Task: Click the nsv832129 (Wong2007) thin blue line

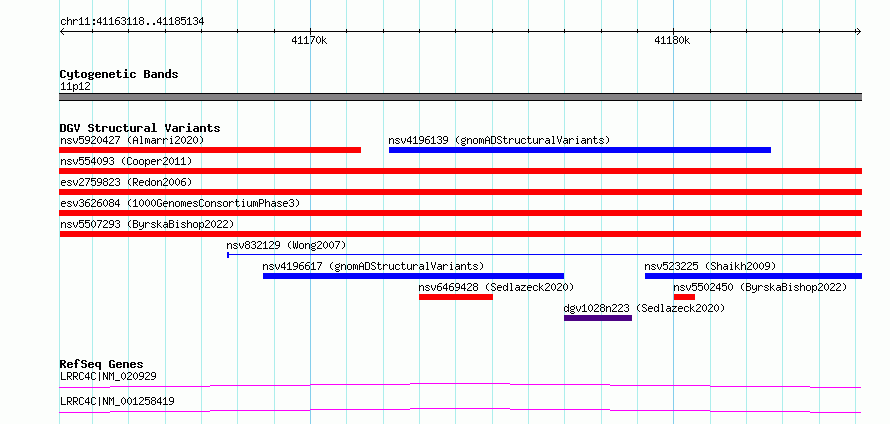Action: [x=544, y=255]
